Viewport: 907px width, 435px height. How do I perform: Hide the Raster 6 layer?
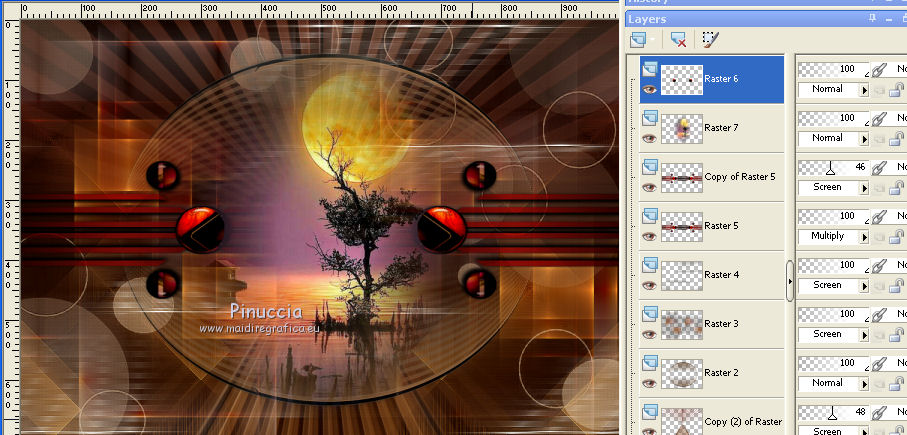[x=649, y=89]
